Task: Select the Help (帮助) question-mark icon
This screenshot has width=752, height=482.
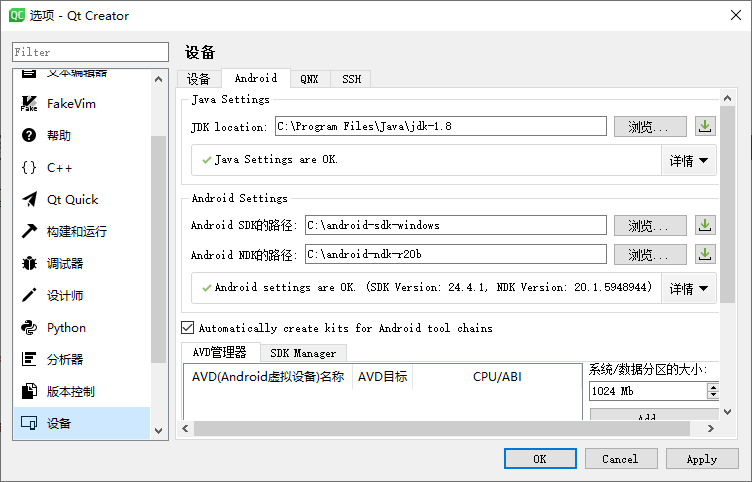Action: 29,135
